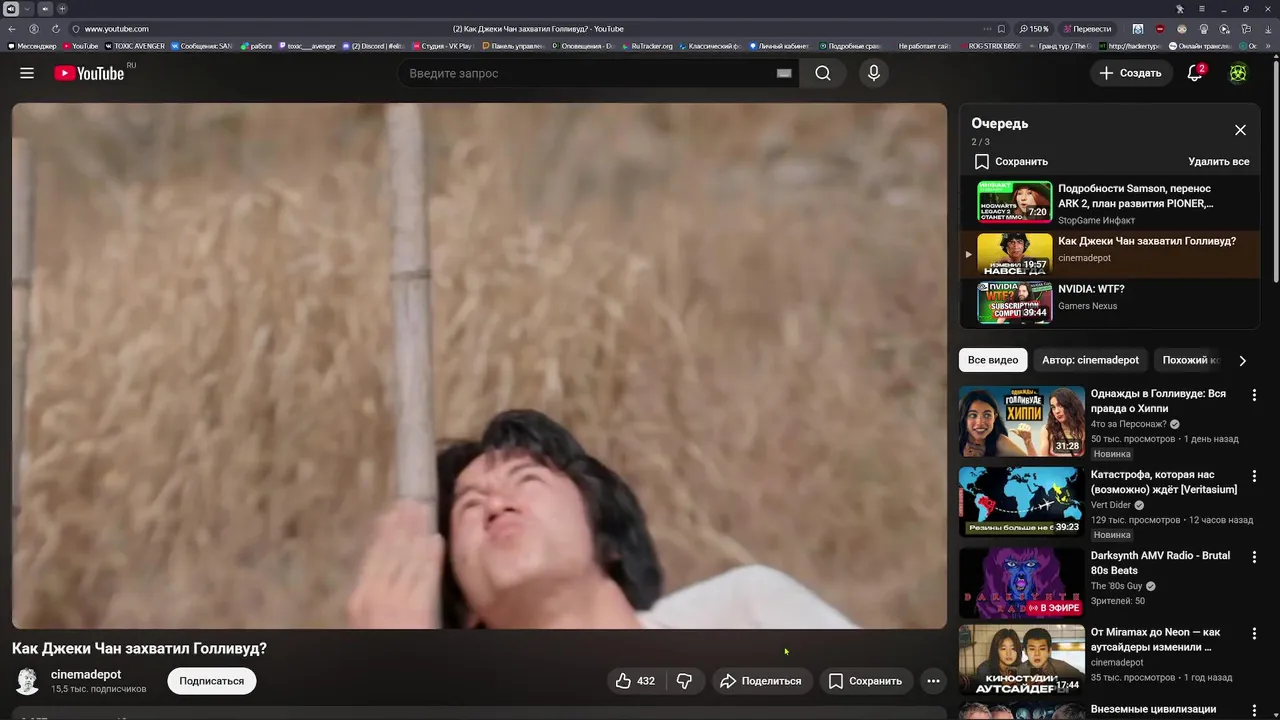
Task: Go to the YouTube home logo
Action: pos(89,73)
